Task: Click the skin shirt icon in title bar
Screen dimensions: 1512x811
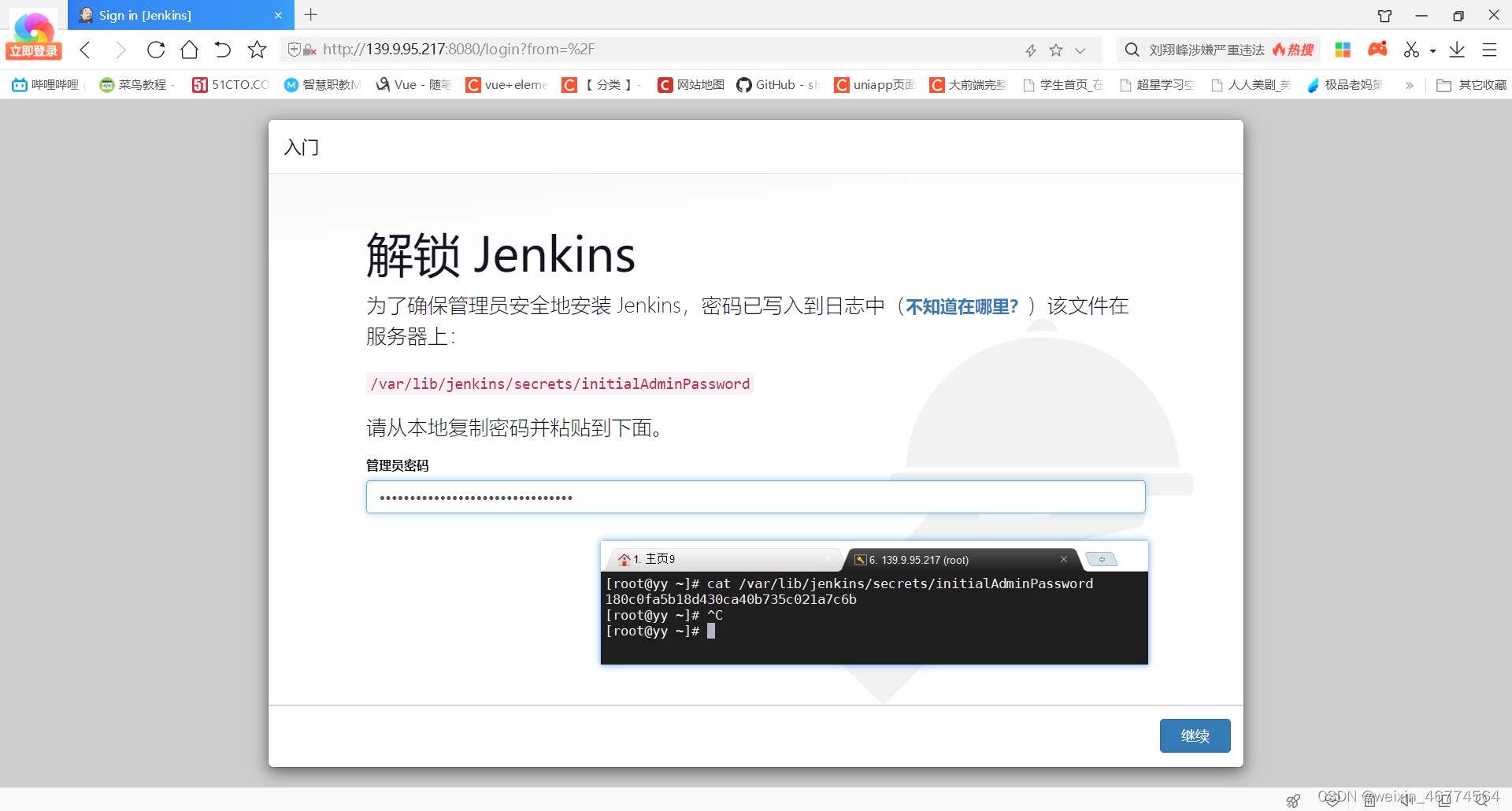Action: [x=1384, y=16]
